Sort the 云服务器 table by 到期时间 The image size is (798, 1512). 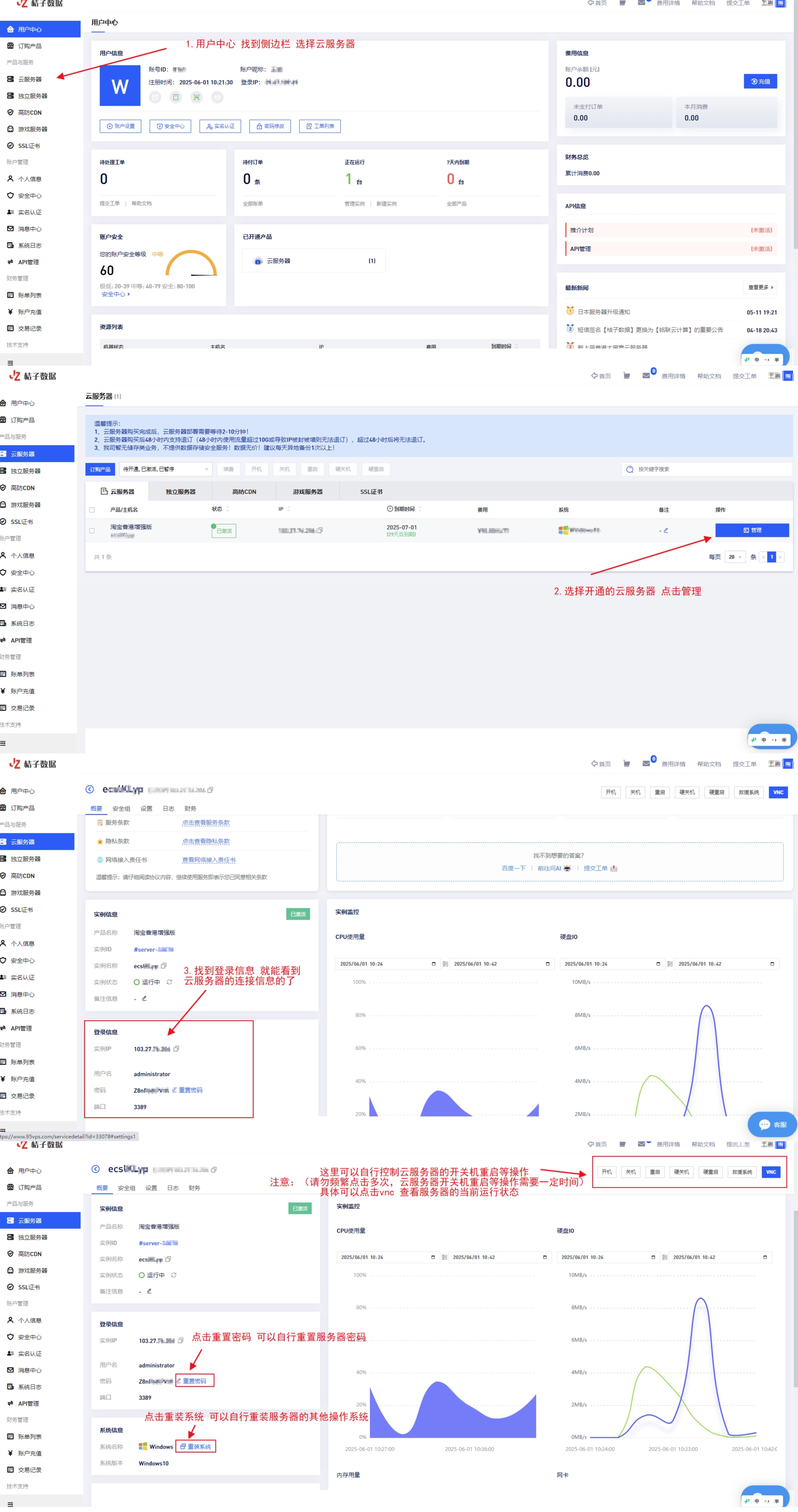coord(420,509)
